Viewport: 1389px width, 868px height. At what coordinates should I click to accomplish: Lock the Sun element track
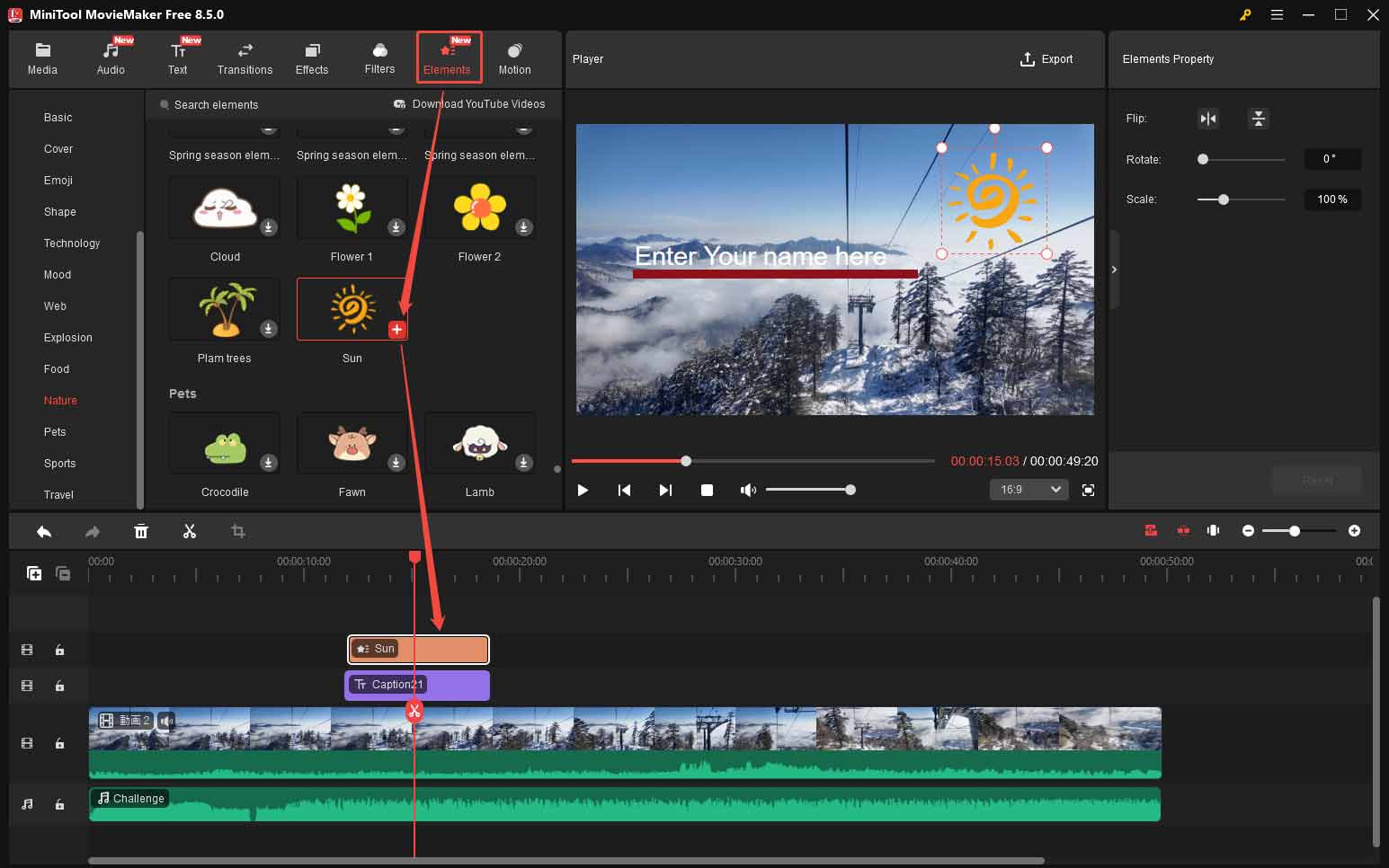59,649
